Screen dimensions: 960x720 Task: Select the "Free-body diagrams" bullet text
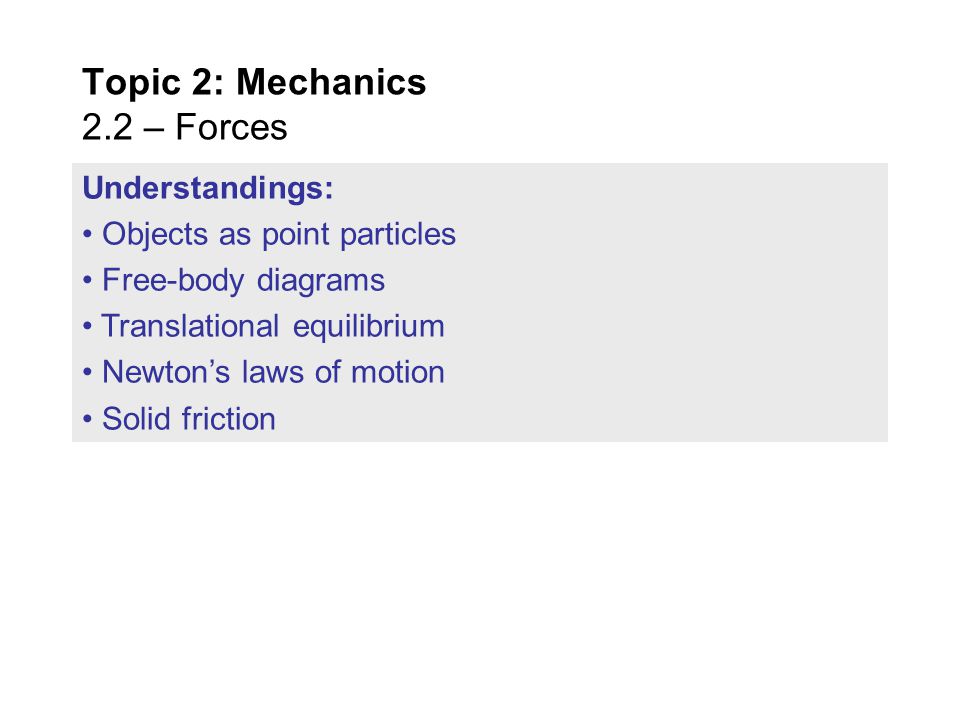243,281
